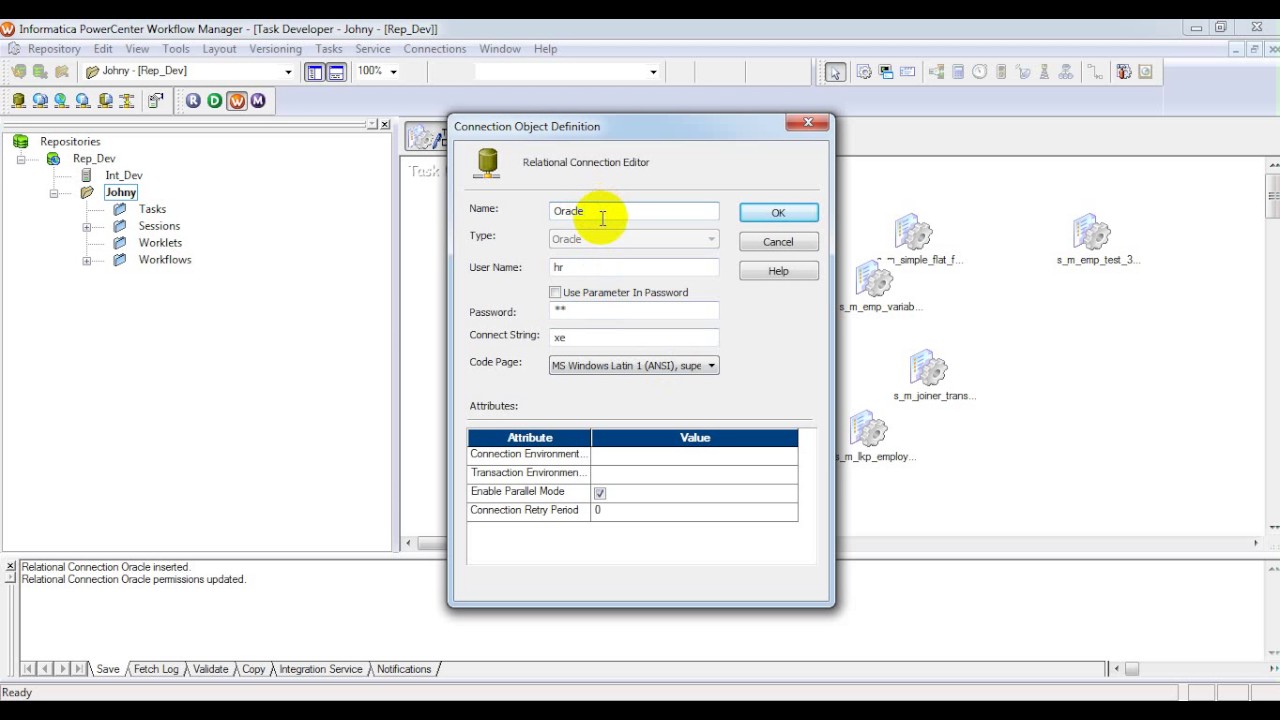Open the empty toolbar combo box dropdown
The image size is (1280, 720).
(653, 72)
